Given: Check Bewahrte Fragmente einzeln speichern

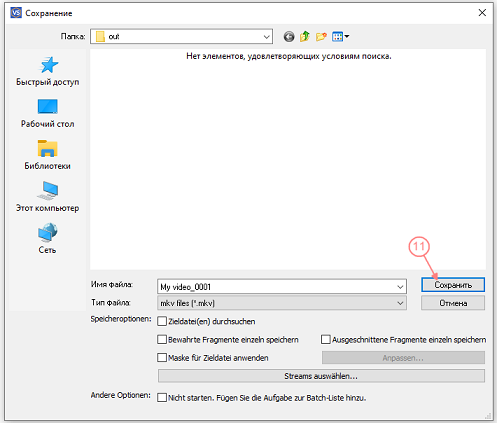Looking at the screenshot, I should coord(162,340).
